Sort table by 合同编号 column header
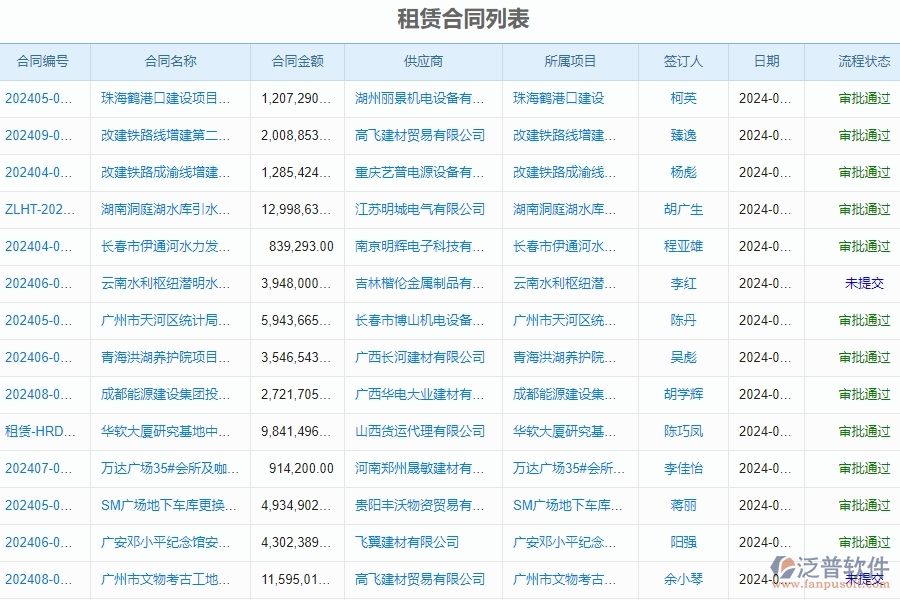Screen dimensions: 900x600 [x=44, y=61]
